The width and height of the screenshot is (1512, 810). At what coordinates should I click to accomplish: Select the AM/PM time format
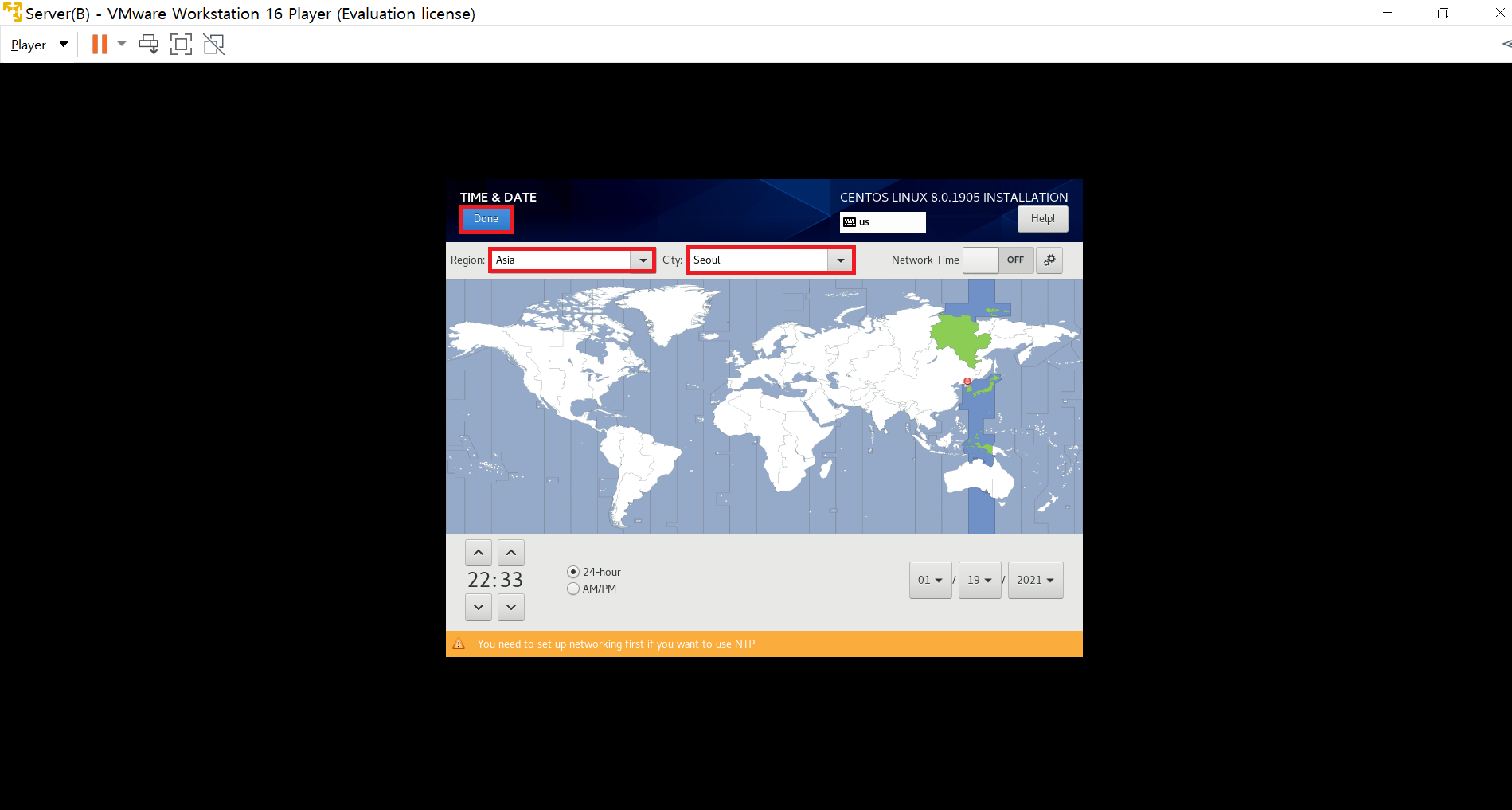(592, 589)
